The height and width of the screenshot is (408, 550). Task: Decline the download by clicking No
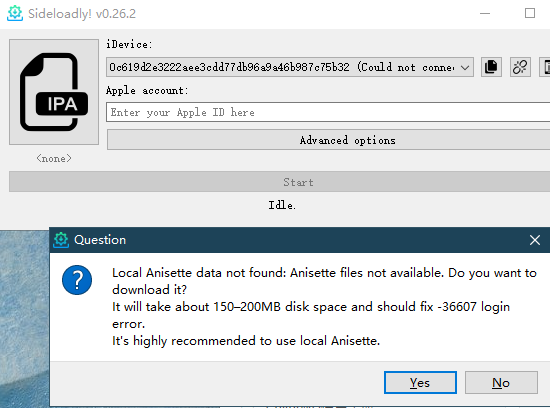pos(501,382)
